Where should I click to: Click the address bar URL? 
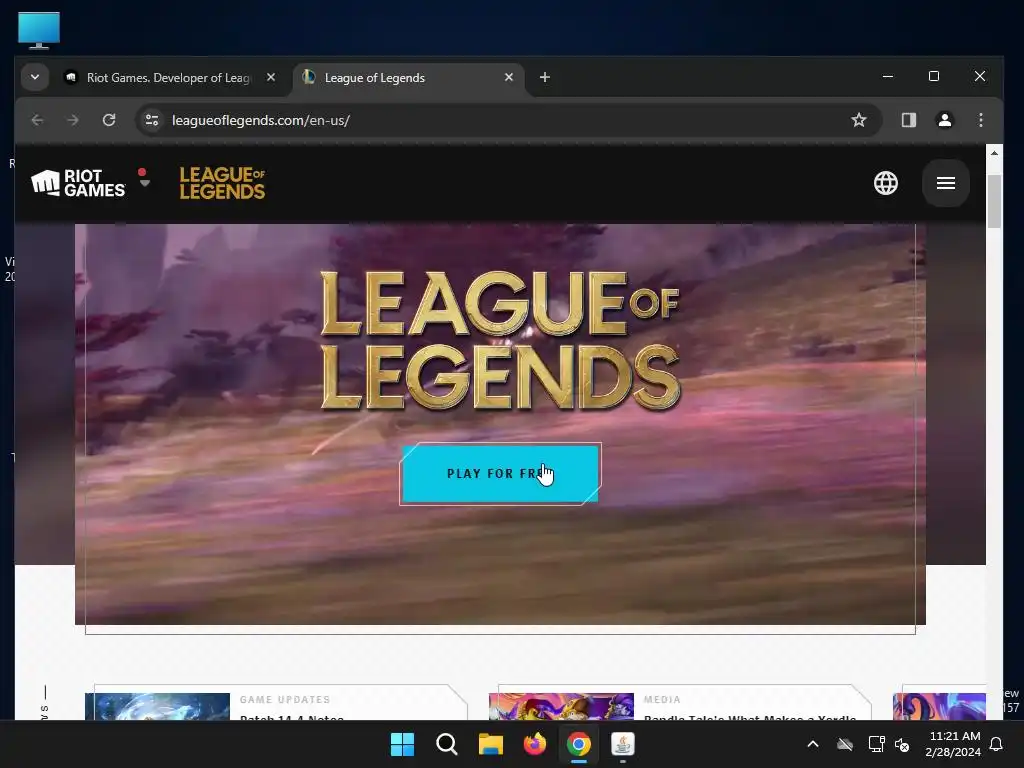pos(261,120)
